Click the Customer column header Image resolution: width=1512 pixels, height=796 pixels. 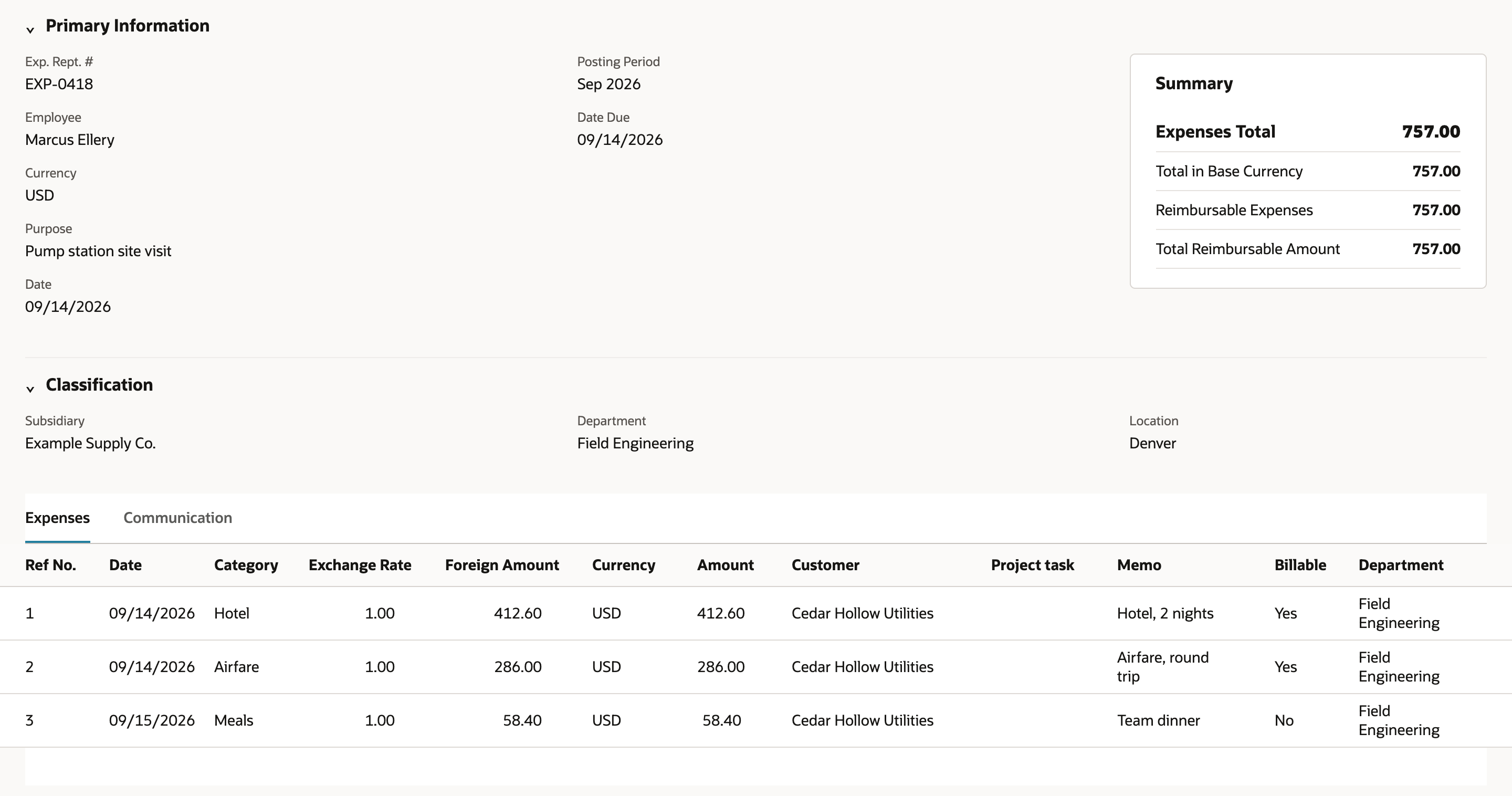[x=825, y=565]
